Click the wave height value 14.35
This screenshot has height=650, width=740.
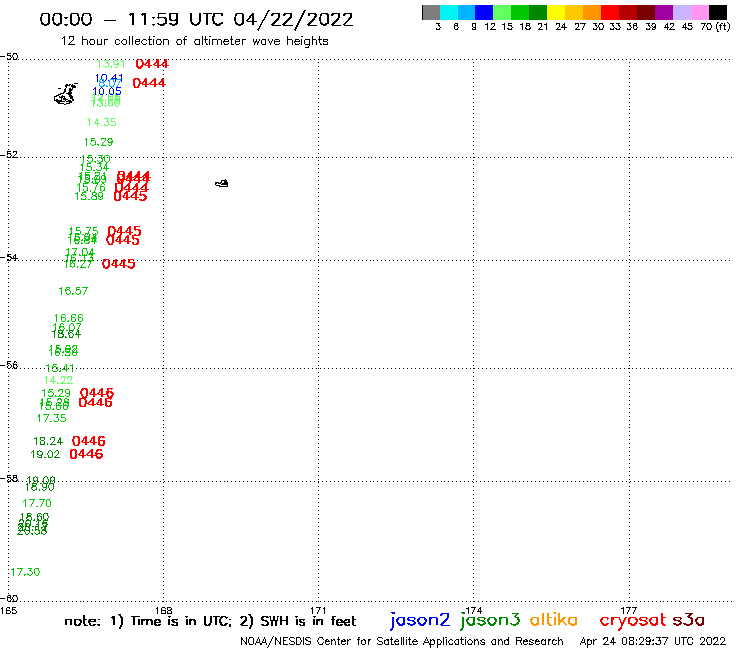tap(101, 122)
